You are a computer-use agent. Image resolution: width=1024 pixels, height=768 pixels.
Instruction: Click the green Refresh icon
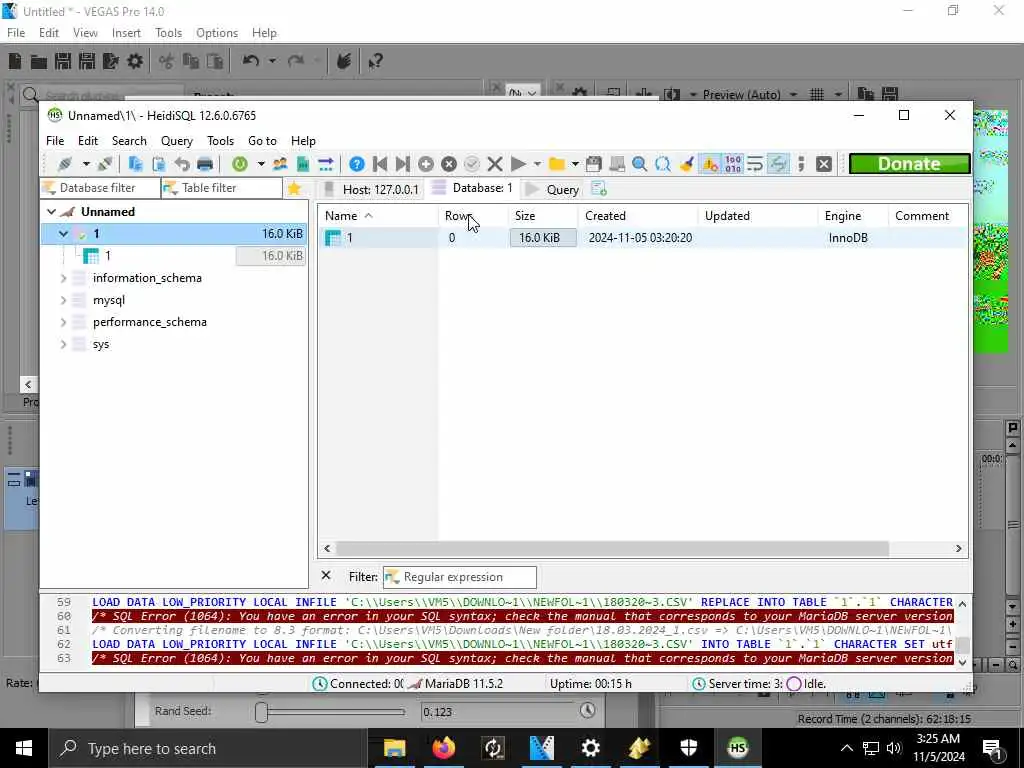(x=240, y=164)
